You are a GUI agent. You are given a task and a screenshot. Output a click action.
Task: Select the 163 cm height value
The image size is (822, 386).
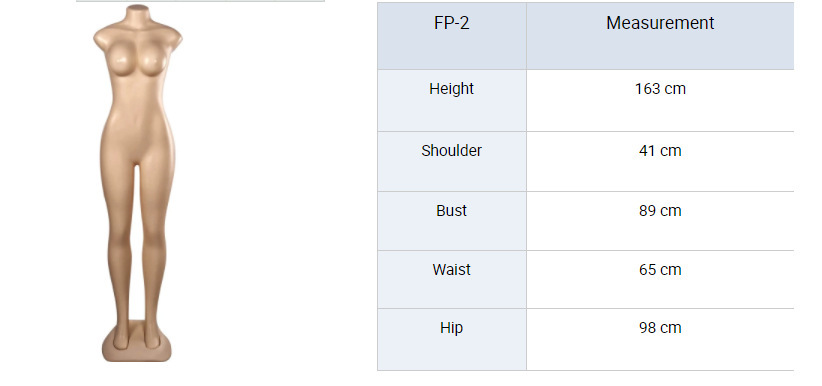(x=660, y=89)
